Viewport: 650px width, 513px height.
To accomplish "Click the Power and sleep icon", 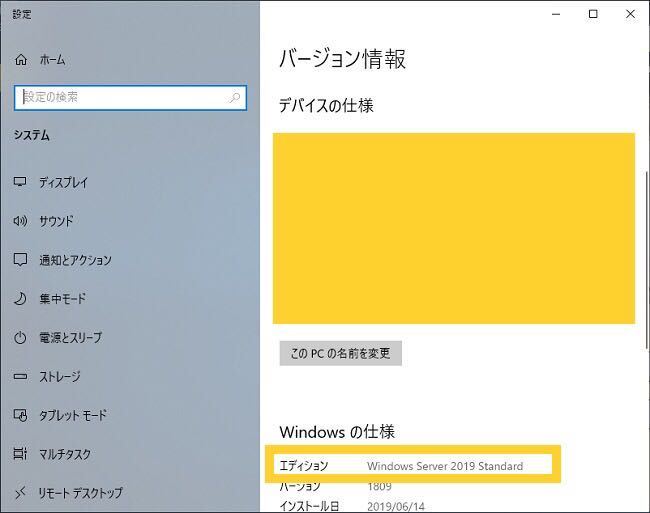I will coord(20,338).
